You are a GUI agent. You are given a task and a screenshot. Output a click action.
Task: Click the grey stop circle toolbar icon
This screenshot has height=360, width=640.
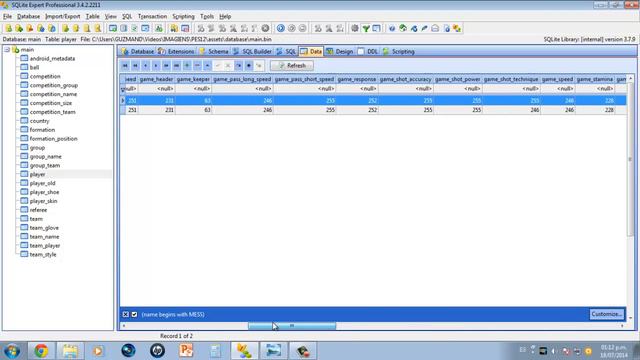(265, 28)
